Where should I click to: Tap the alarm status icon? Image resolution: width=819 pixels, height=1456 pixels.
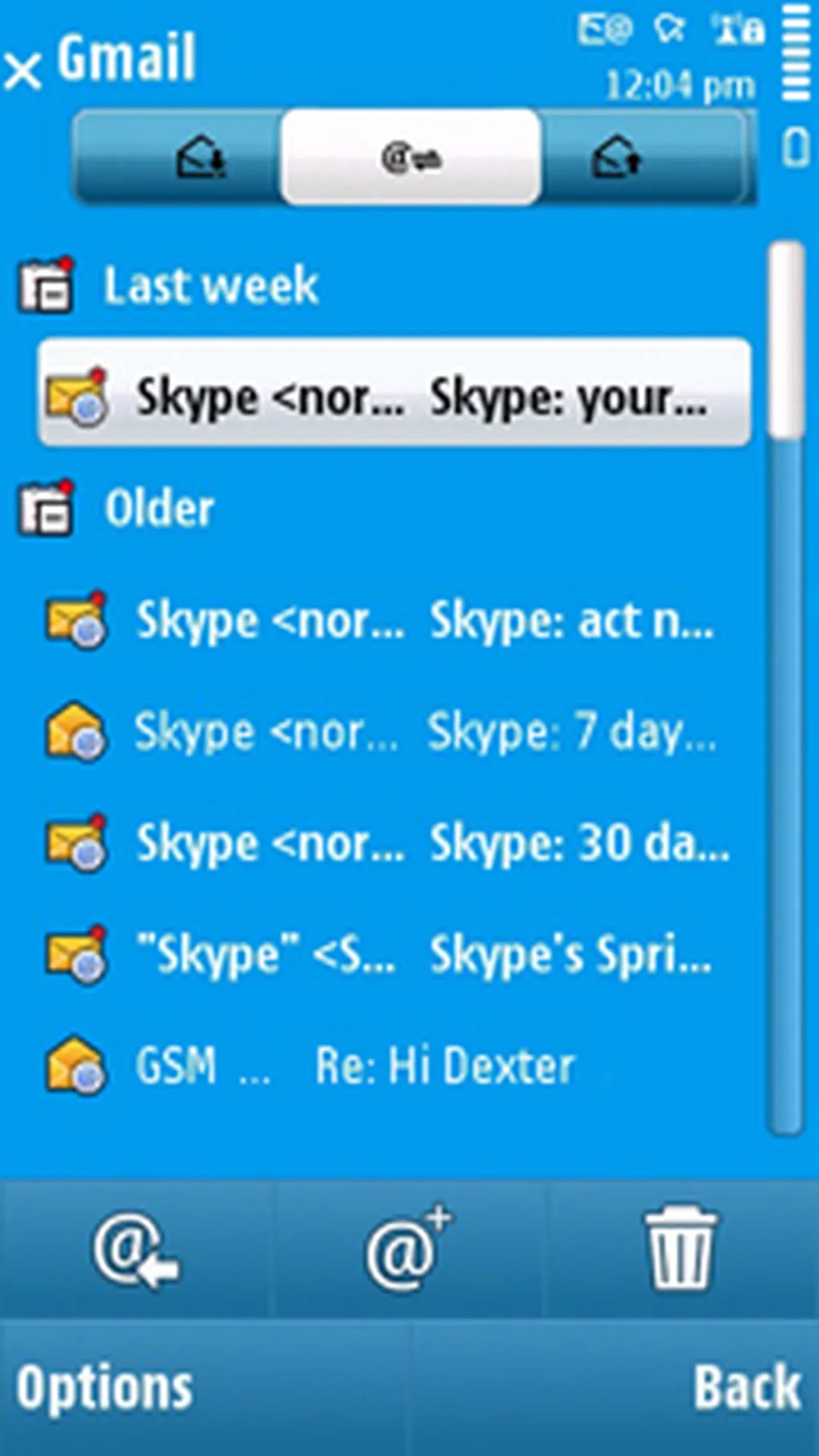670,29
